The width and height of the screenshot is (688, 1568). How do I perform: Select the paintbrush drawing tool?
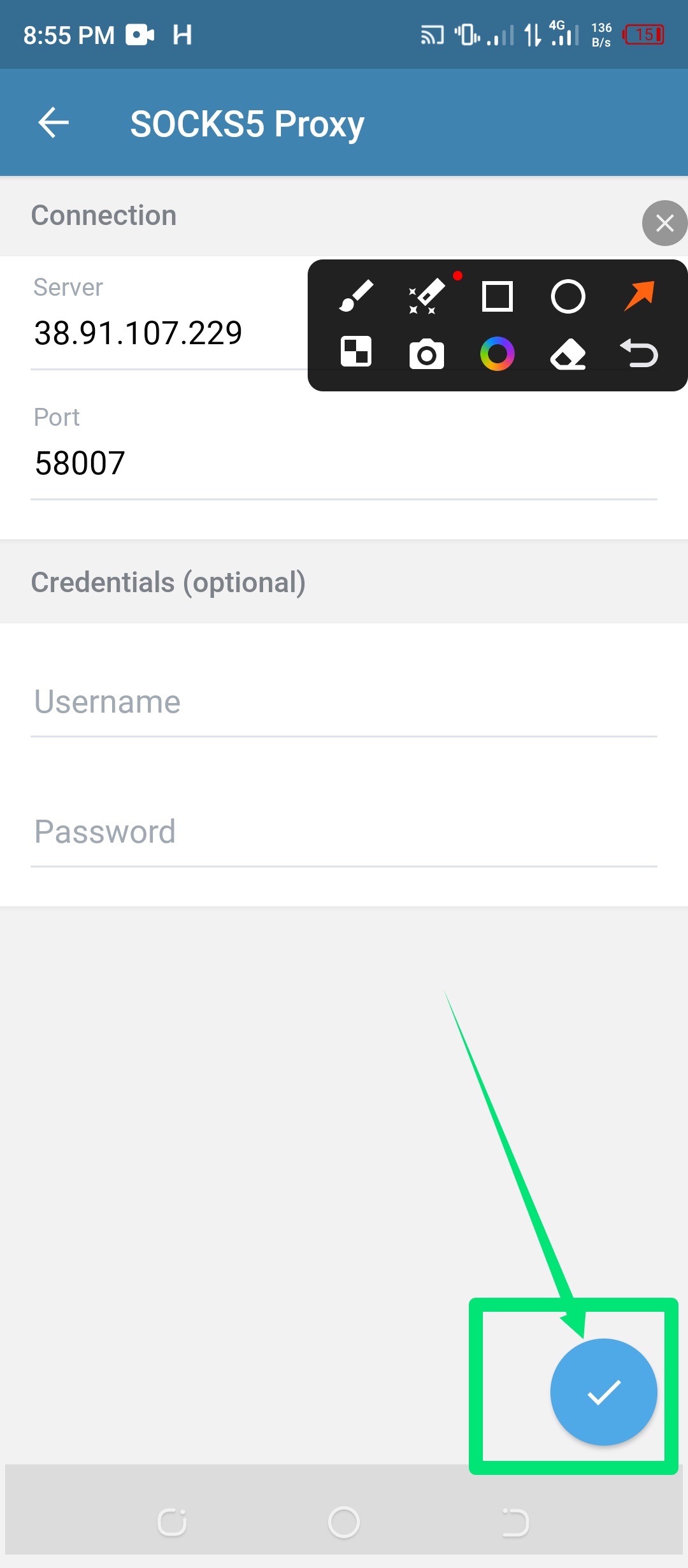click(356, 296)
